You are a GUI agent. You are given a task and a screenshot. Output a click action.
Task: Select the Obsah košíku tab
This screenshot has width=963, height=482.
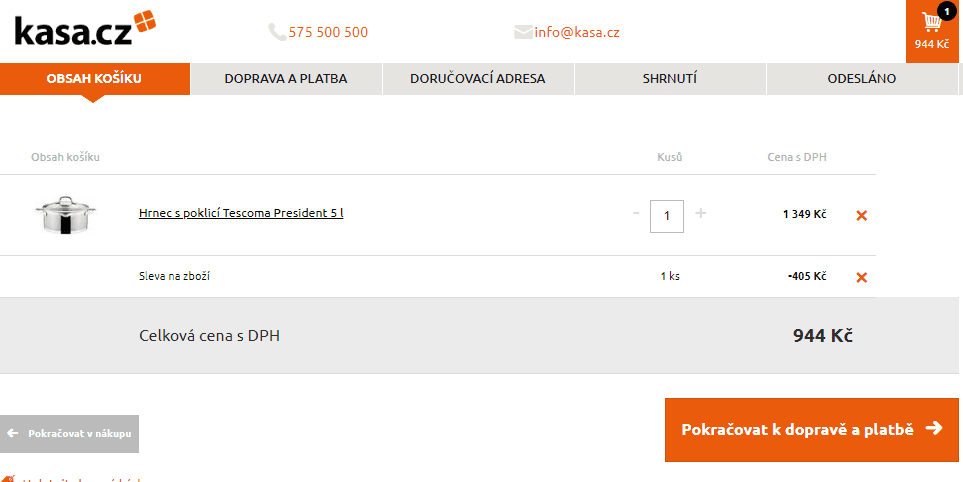[x=95, y=79]
